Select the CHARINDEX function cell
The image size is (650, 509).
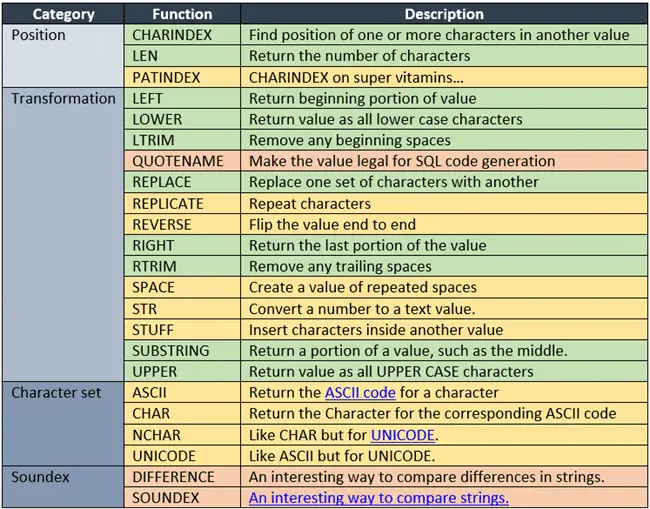182,35
